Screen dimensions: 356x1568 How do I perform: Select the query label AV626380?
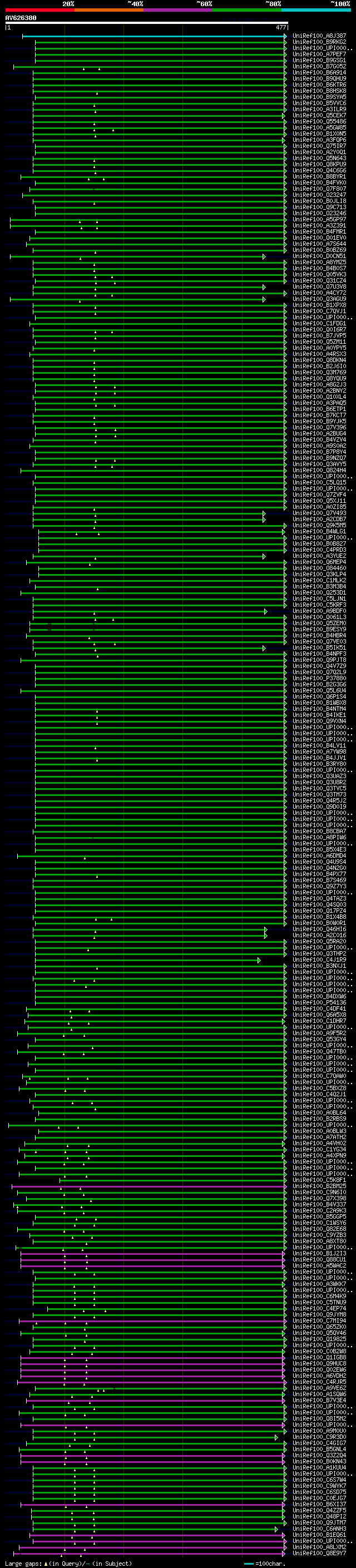click(21, 18)
